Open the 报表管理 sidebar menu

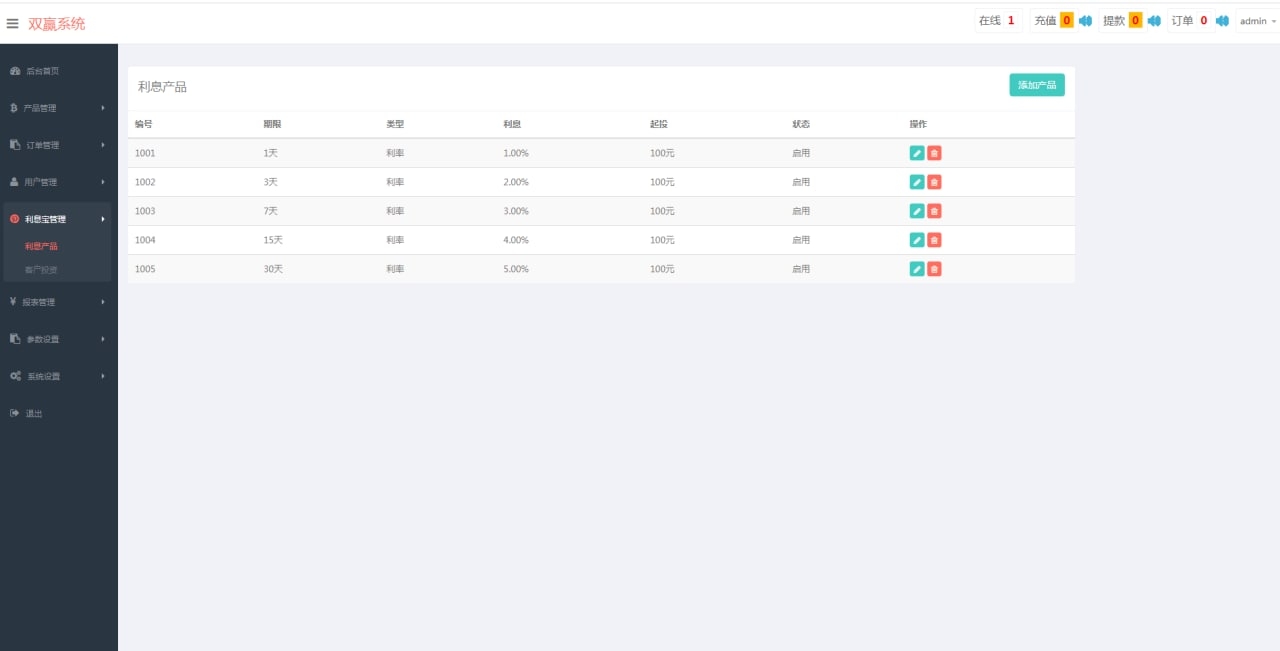58,302
